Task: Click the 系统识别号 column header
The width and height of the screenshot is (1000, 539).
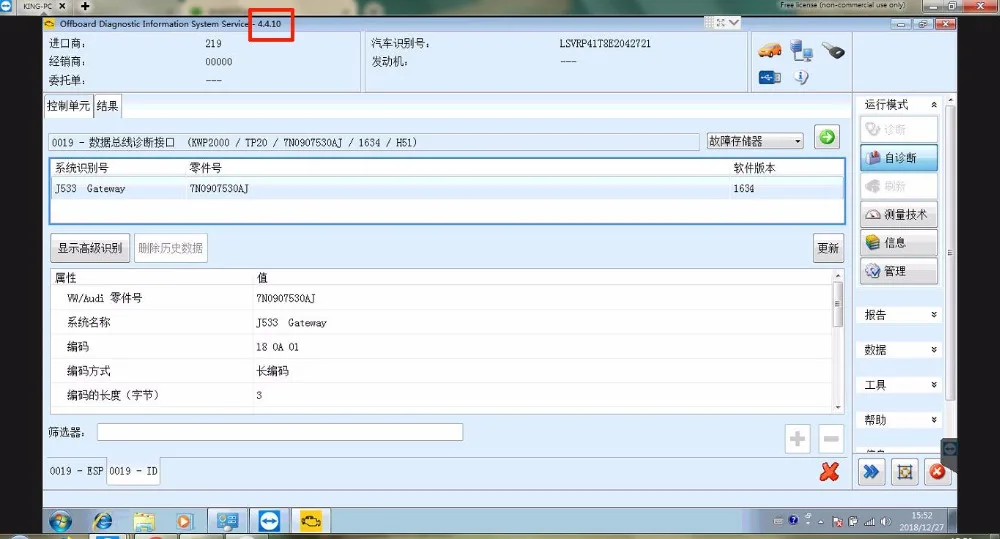Action: pyautogui.click(x=82, y=168)
